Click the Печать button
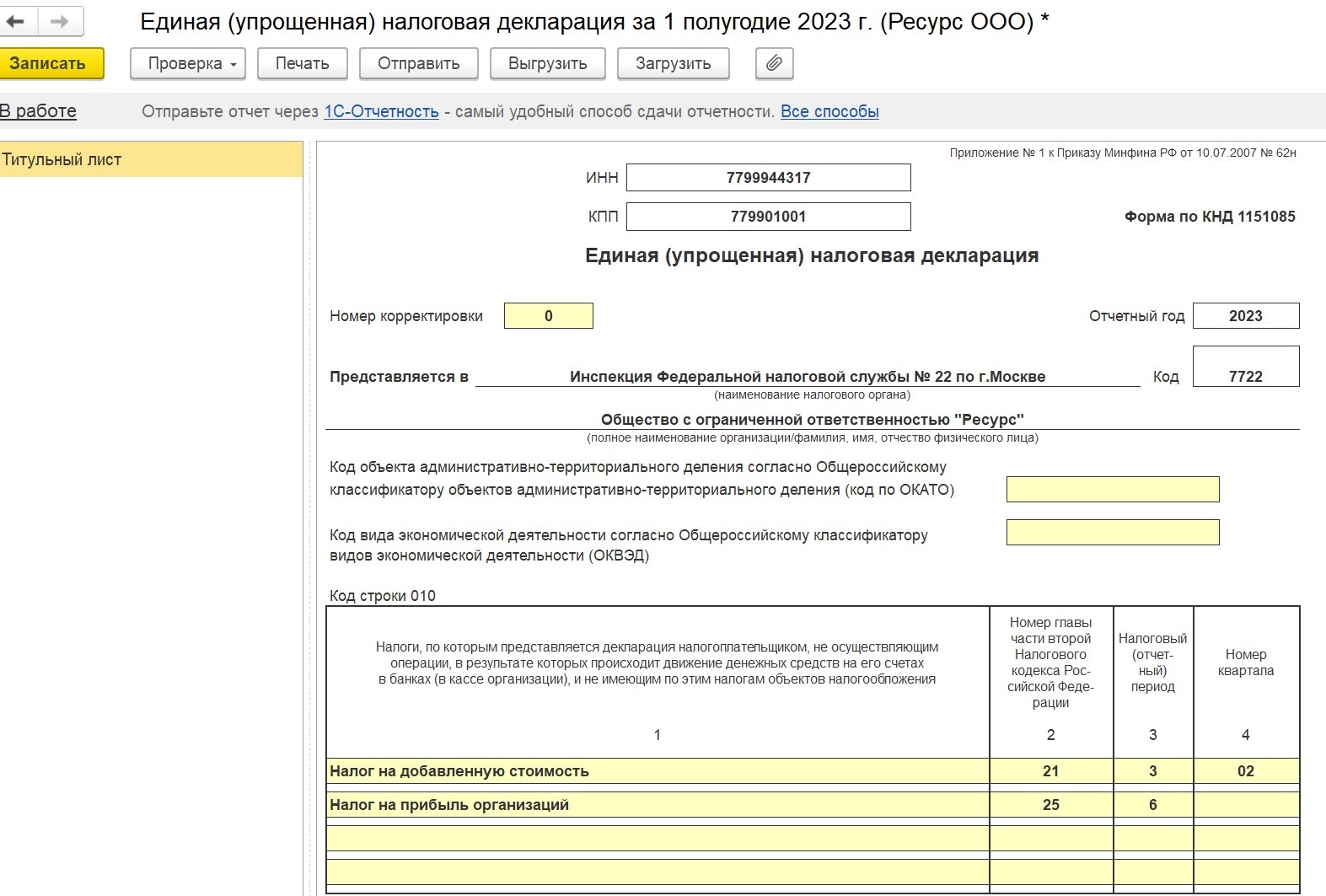Screen dimensions: 1326x896 302,63
